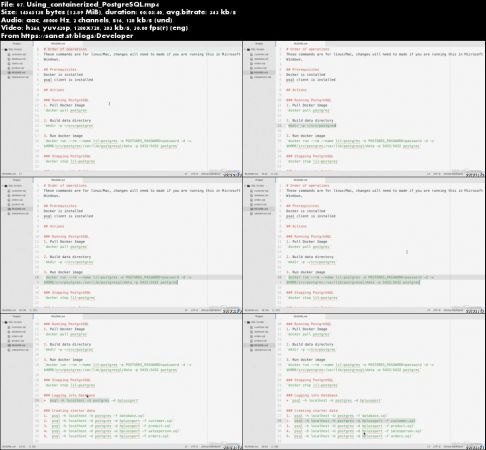Image resolution: width=486 pixels, height=450 pixels.
Task: Click 'docker stop lil-postgres' in the middle-right frame
Action: pos(312,298)
